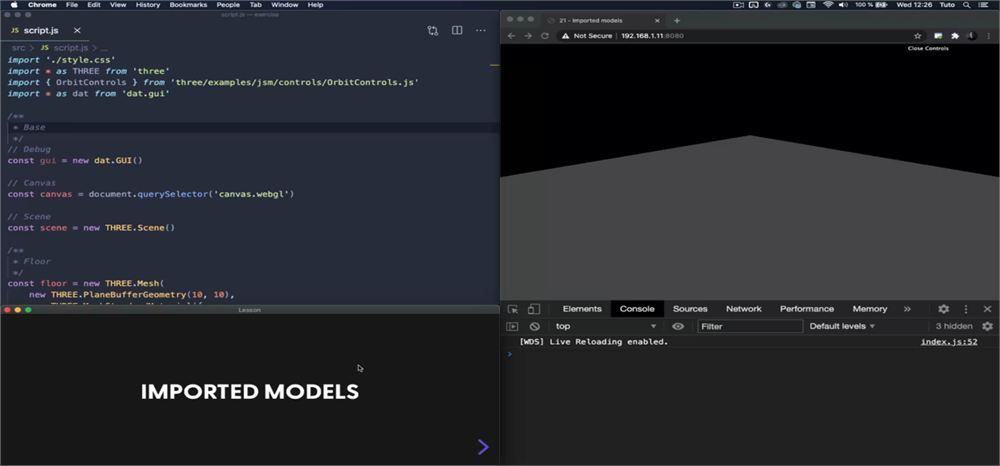Switch to the Elements DevTools tab
Screen dimensions: 1000x466
pos(582,309)
